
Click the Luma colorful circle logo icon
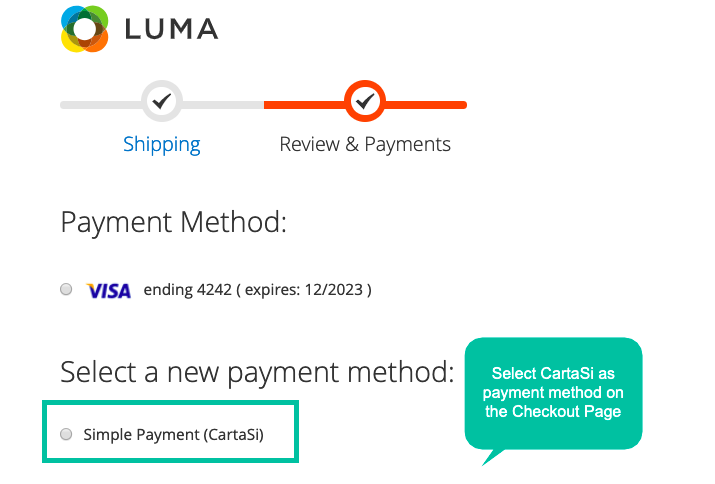pos(85,29)
